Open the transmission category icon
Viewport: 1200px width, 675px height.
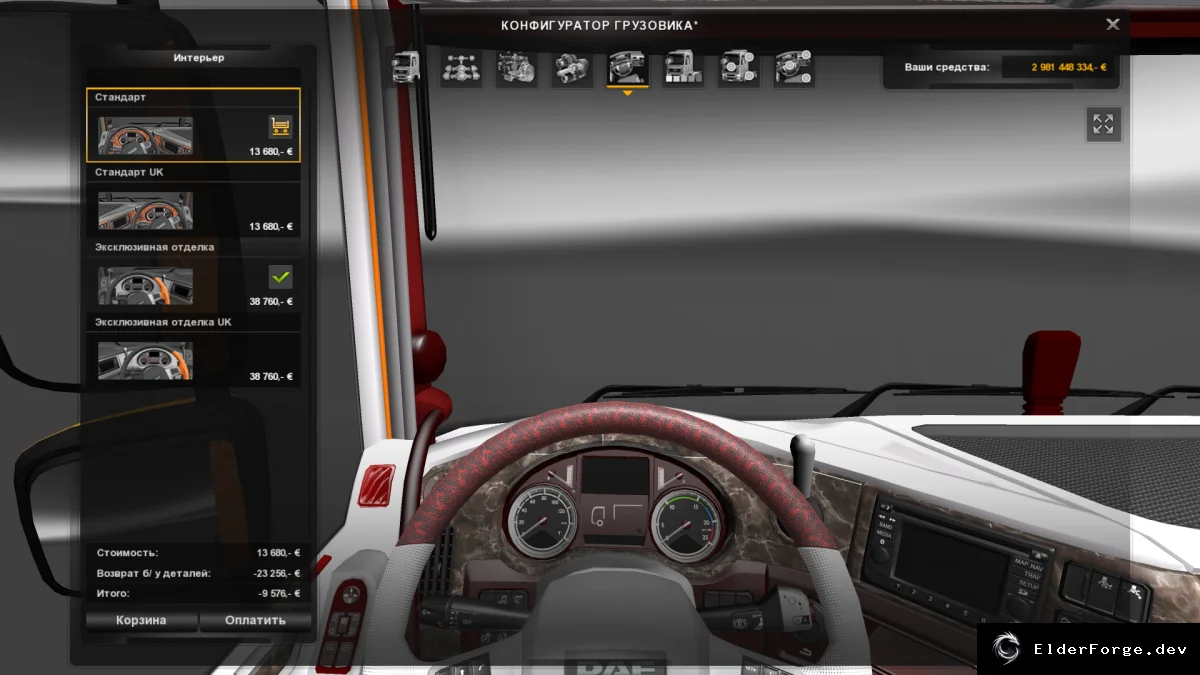pos(573,68)
